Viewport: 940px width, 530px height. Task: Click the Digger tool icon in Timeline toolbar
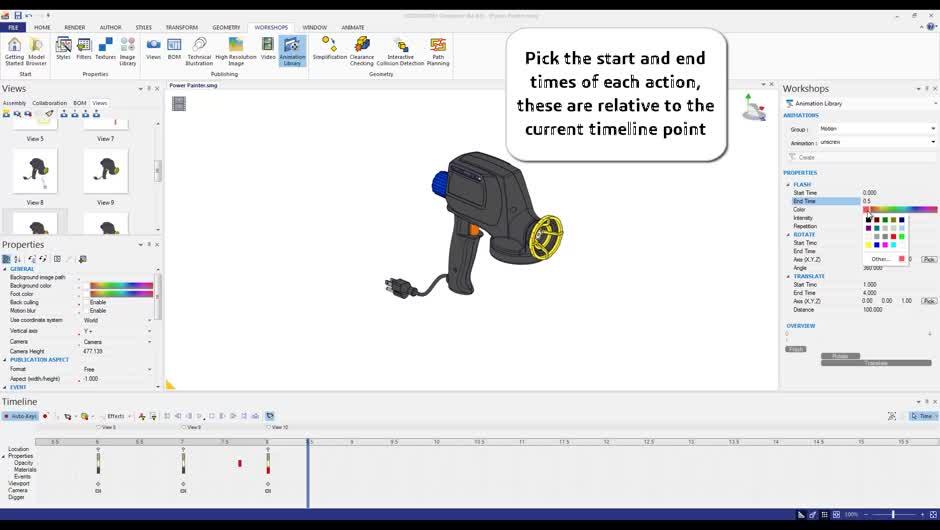85,416
